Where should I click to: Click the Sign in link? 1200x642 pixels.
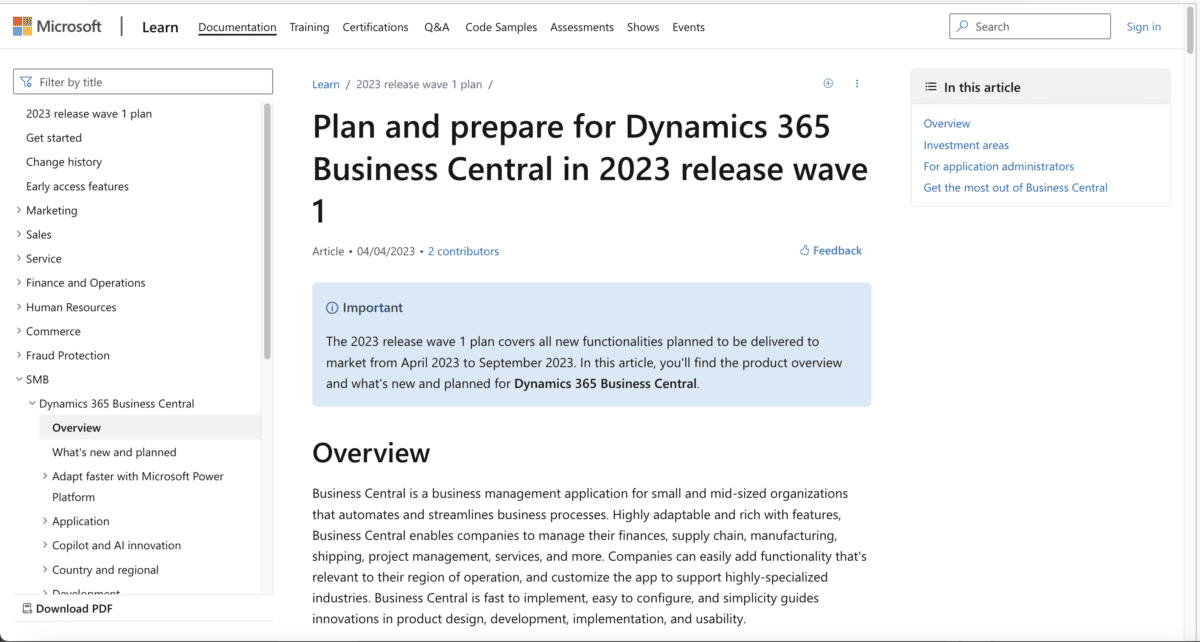tap(1143, 27)
